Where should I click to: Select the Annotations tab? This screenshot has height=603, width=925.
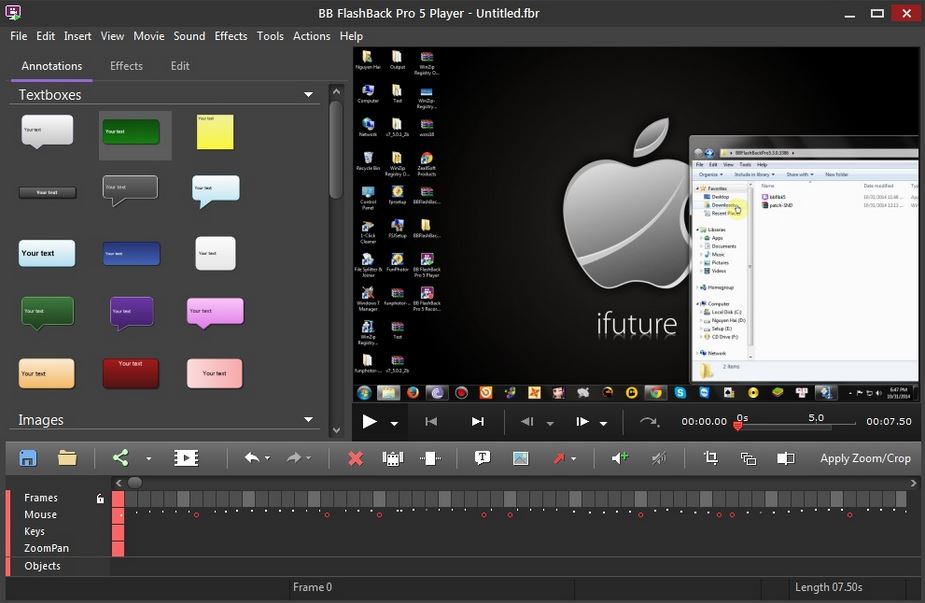coord(52,66)
